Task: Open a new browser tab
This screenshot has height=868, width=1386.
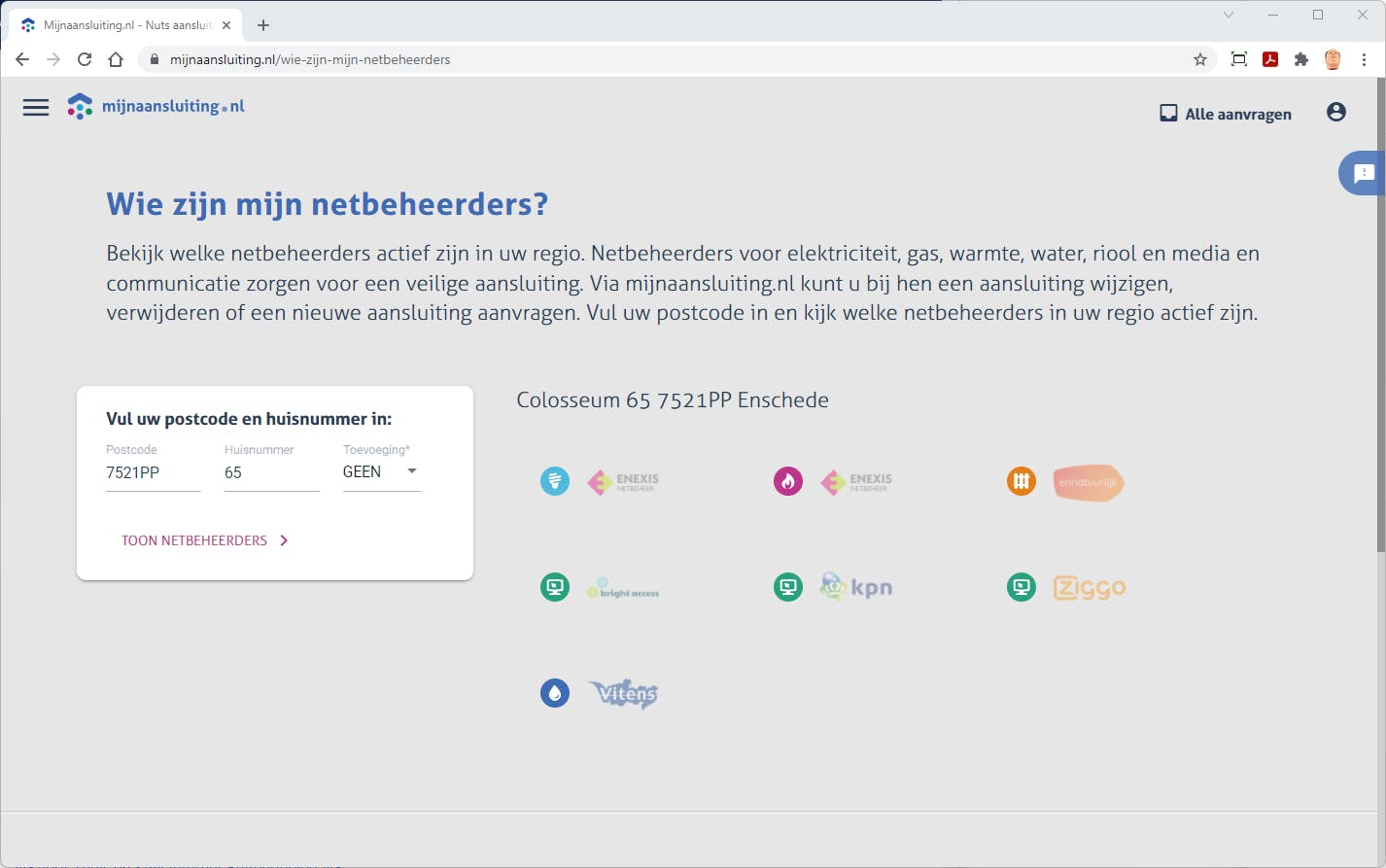Action: (263, 25)
